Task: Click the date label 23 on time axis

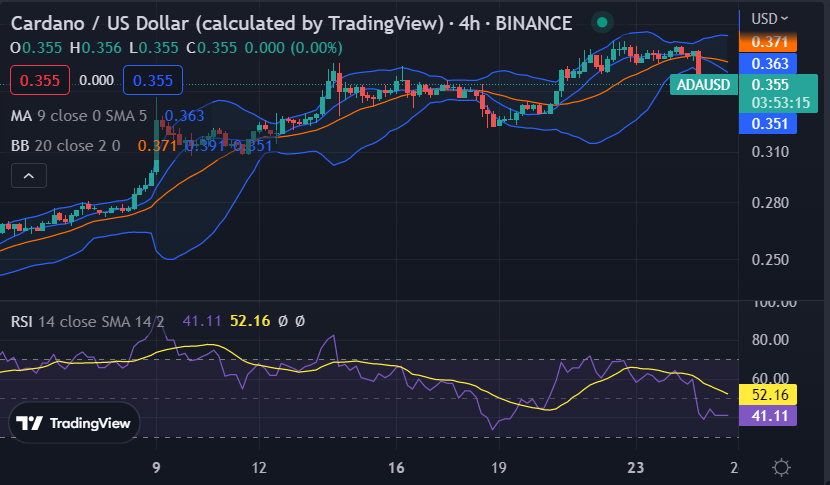Action: (636, 468)
